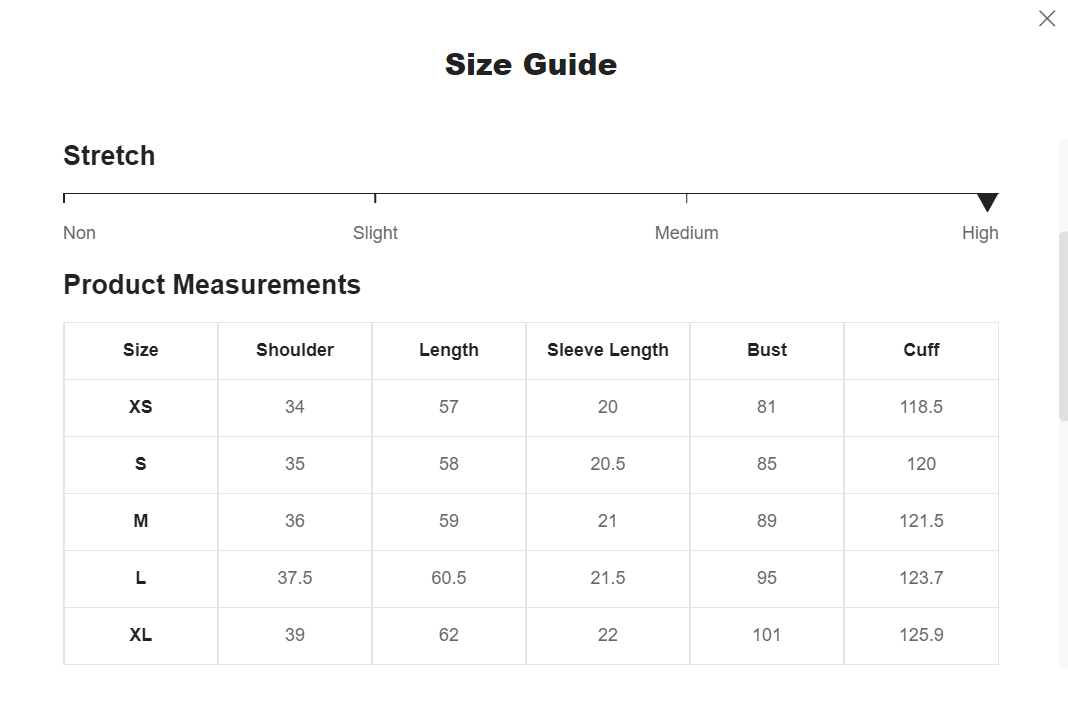The image size is (1068, 707).
Task: Select the Size column header
Action: [140, 350]
